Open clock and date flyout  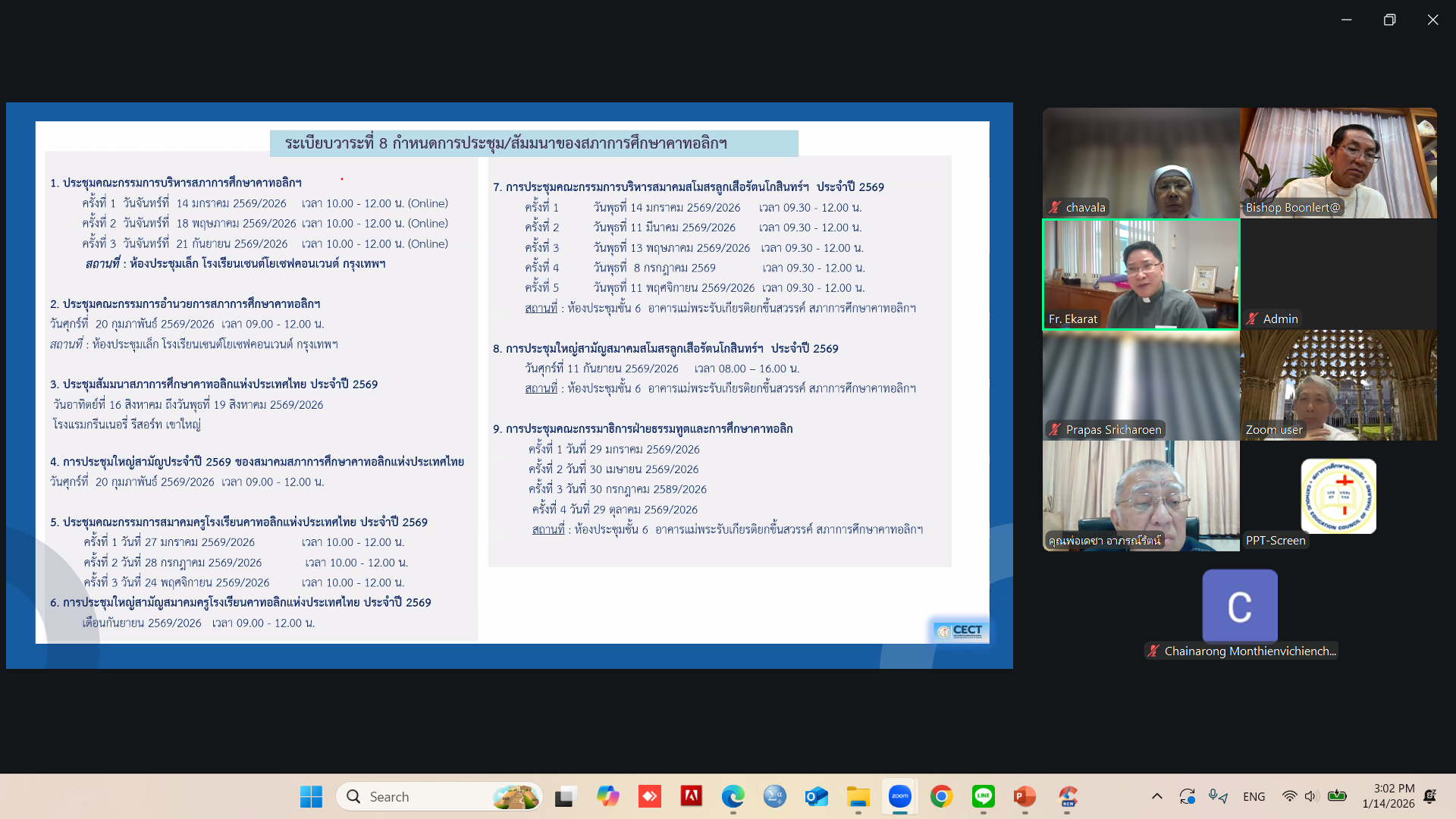[1388, 796]
